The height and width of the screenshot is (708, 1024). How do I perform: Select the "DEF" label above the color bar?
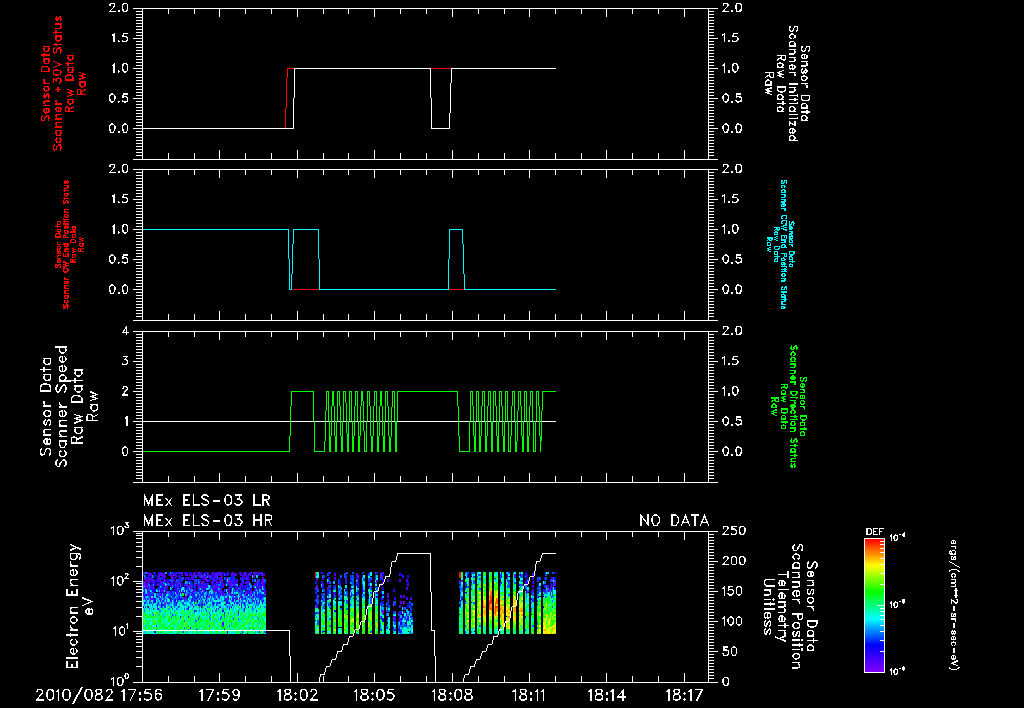874,532
